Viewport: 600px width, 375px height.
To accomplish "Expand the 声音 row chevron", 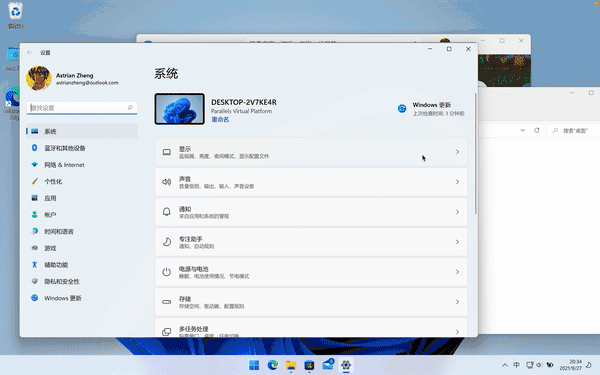I will coord(457,182).
